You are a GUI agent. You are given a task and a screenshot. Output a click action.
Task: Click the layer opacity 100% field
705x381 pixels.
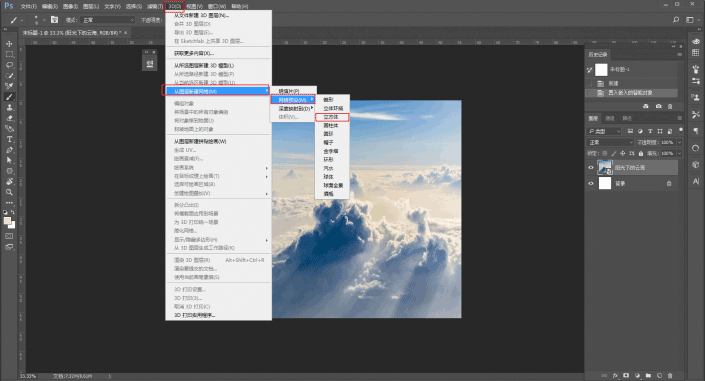click(668, 142)
